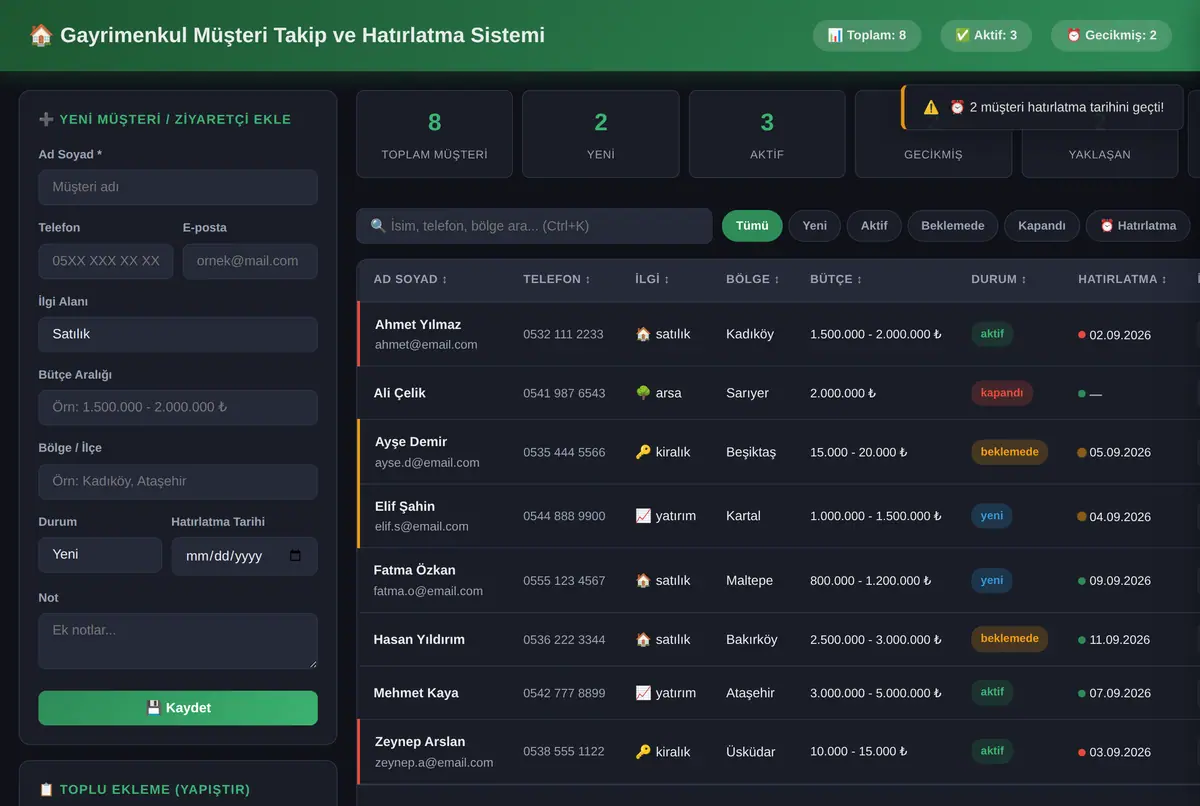Sort the table by Ad Soyad column
1200x806 pixels.
coord(411,279)
